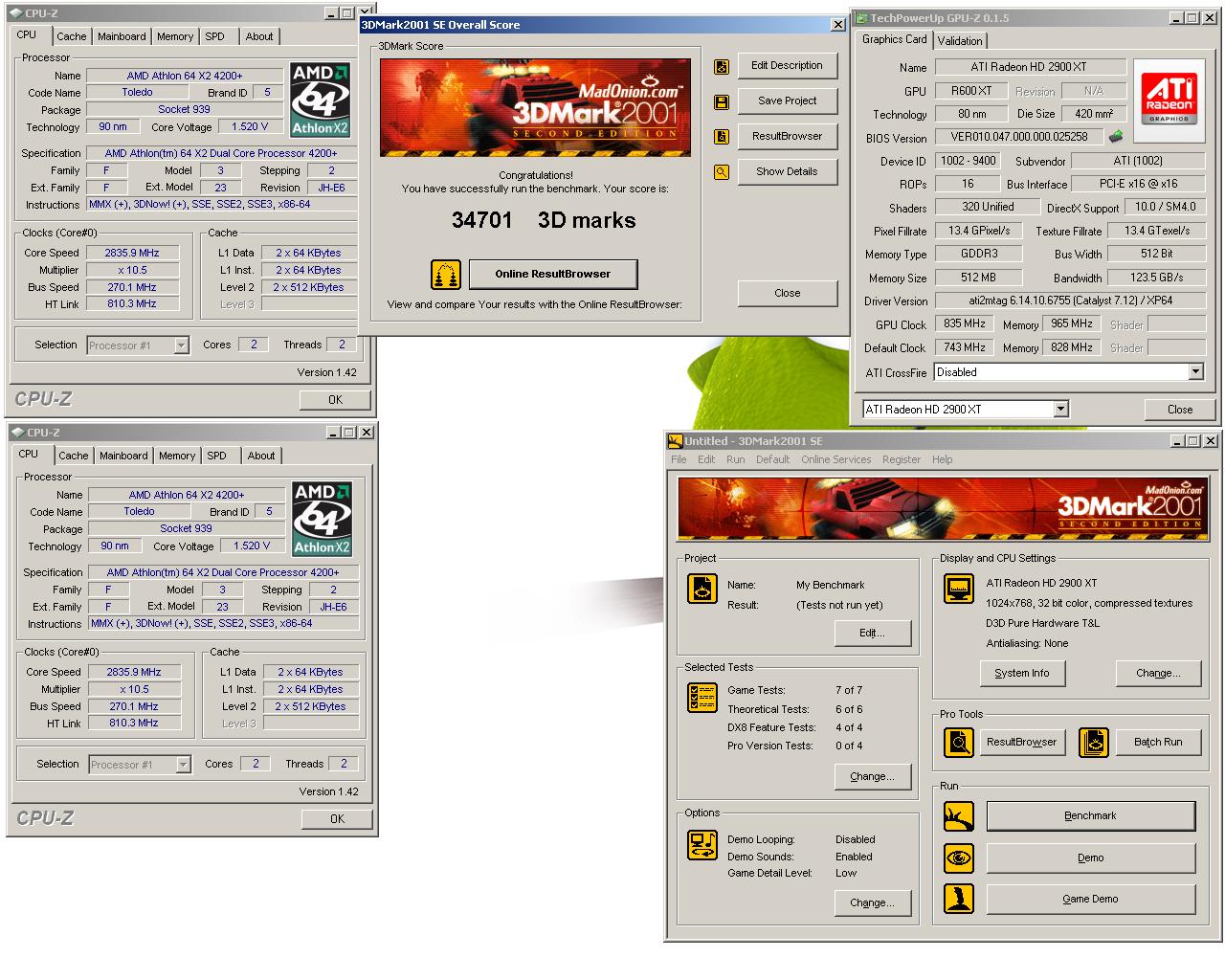This screenshot has width=1225, height=980.
Task: Click the Online ResultBrowser button
Action: 552,275
